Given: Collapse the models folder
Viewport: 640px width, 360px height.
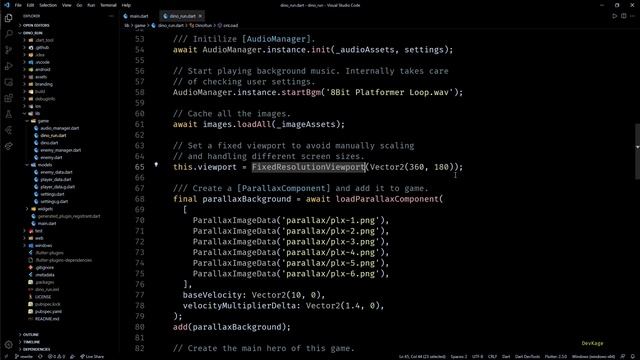Looking at the screenshot, I should click(x=44, y=165).
